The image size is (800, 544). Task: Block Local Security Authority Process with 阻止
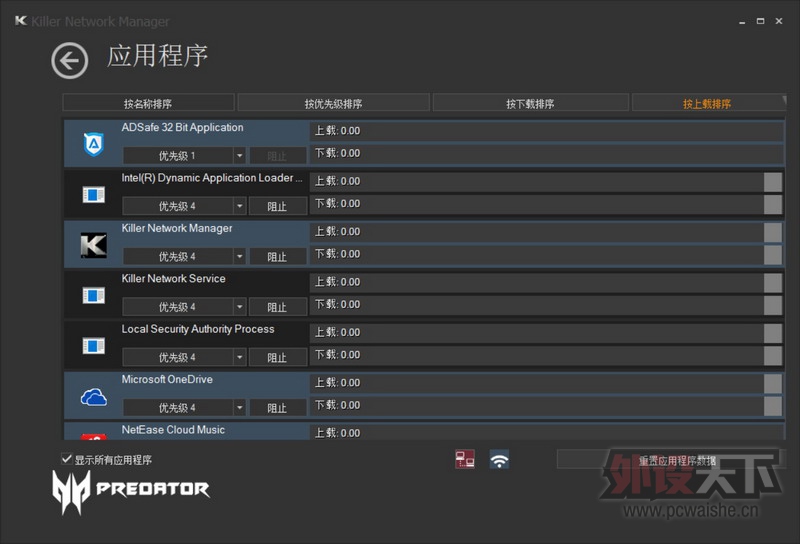coord(278,358)
